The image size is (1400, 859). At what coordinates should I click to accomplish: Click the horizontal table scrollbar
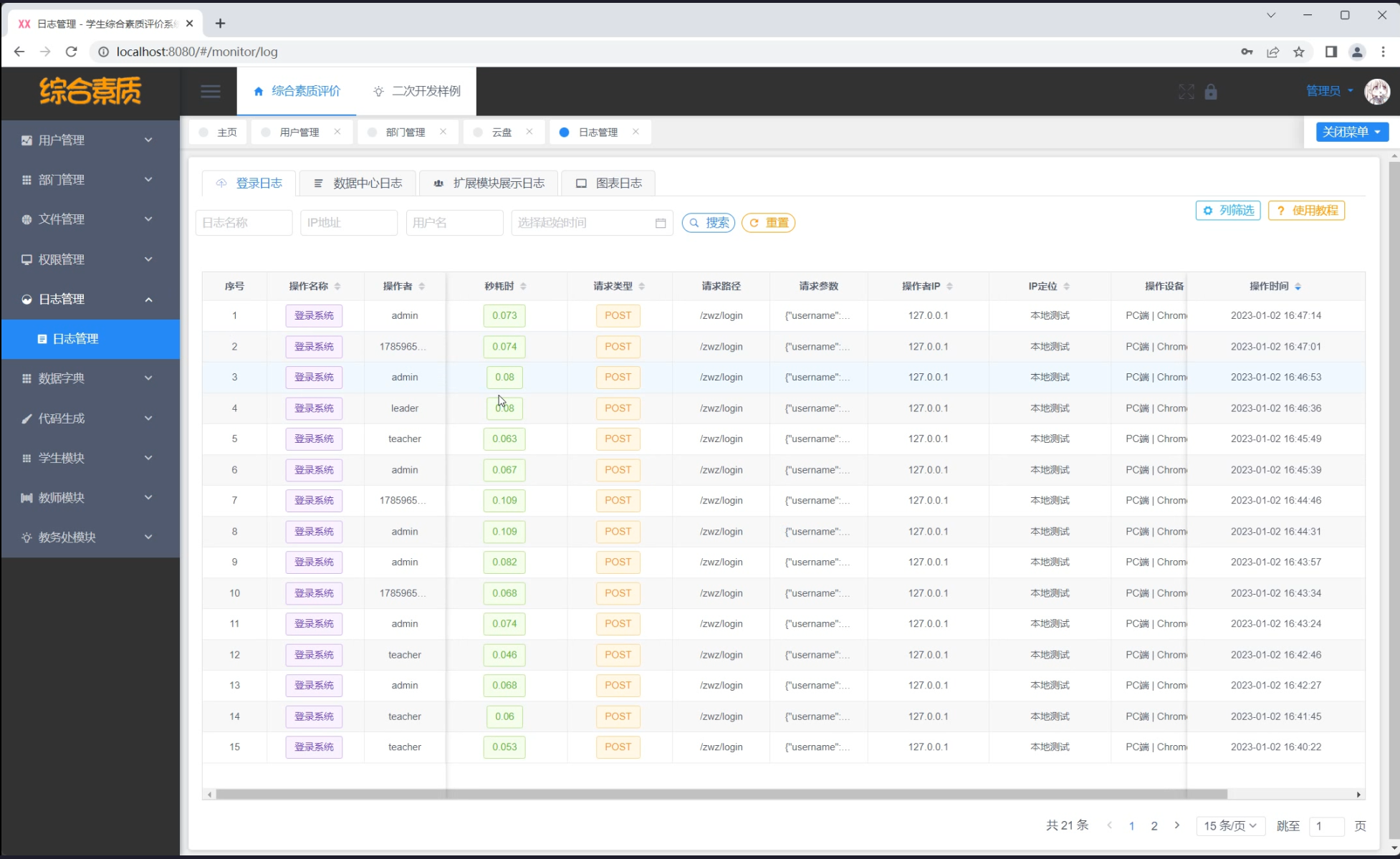click(x=716, y=794)
